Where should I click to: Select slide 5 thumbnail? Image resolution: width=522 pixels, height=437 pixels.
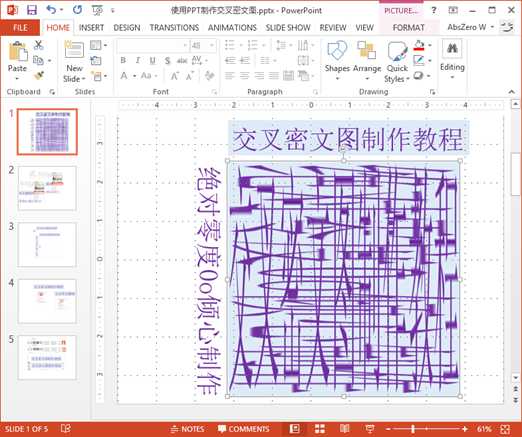click(47, 357)
